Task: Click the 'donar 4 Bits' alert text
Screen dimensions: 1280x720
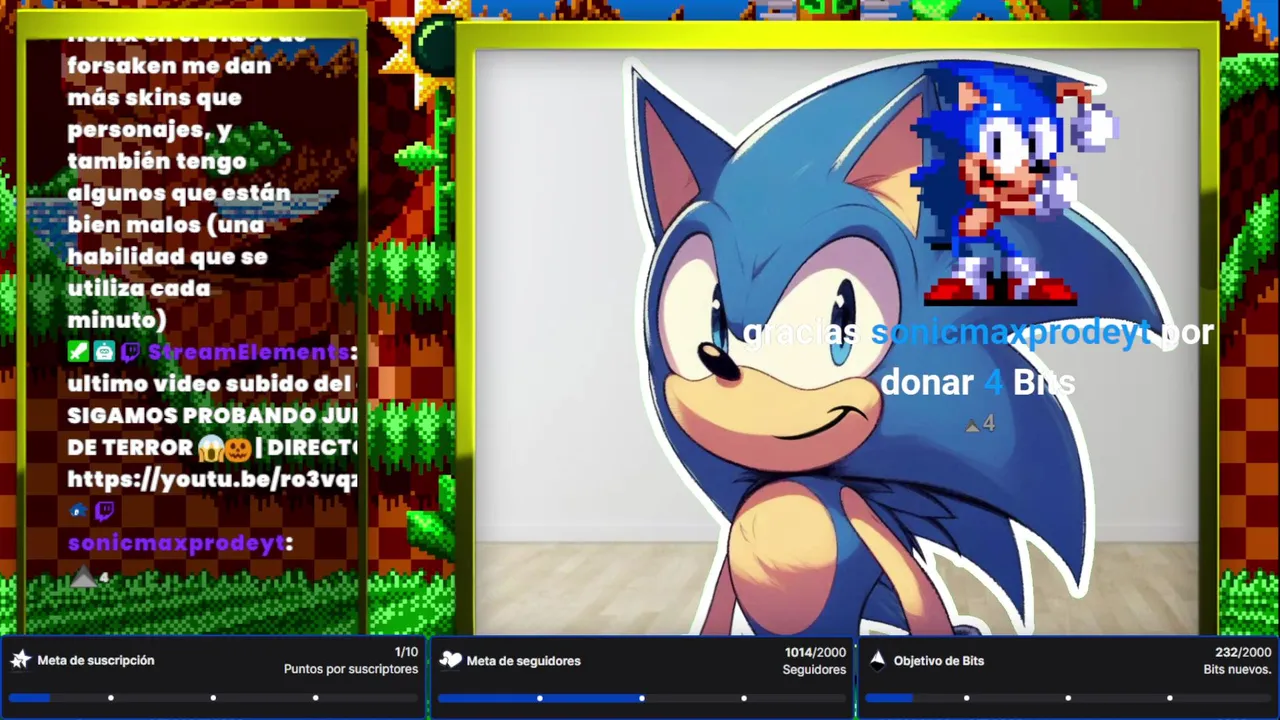Action: (x=978, y=382)
